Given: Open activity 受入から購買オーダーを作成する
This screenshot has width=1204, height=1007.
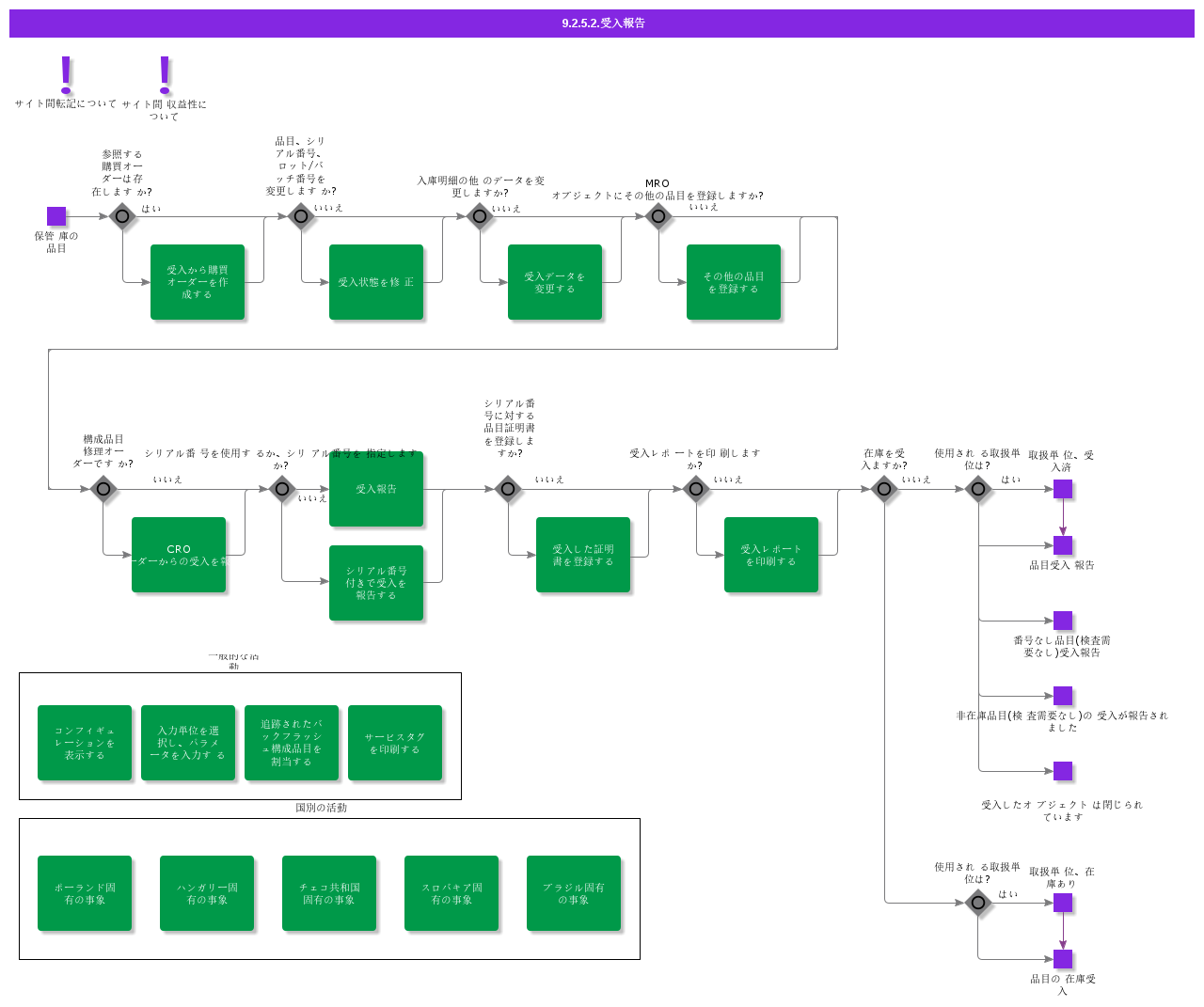Looking at the screenshot, I should 198,282.
